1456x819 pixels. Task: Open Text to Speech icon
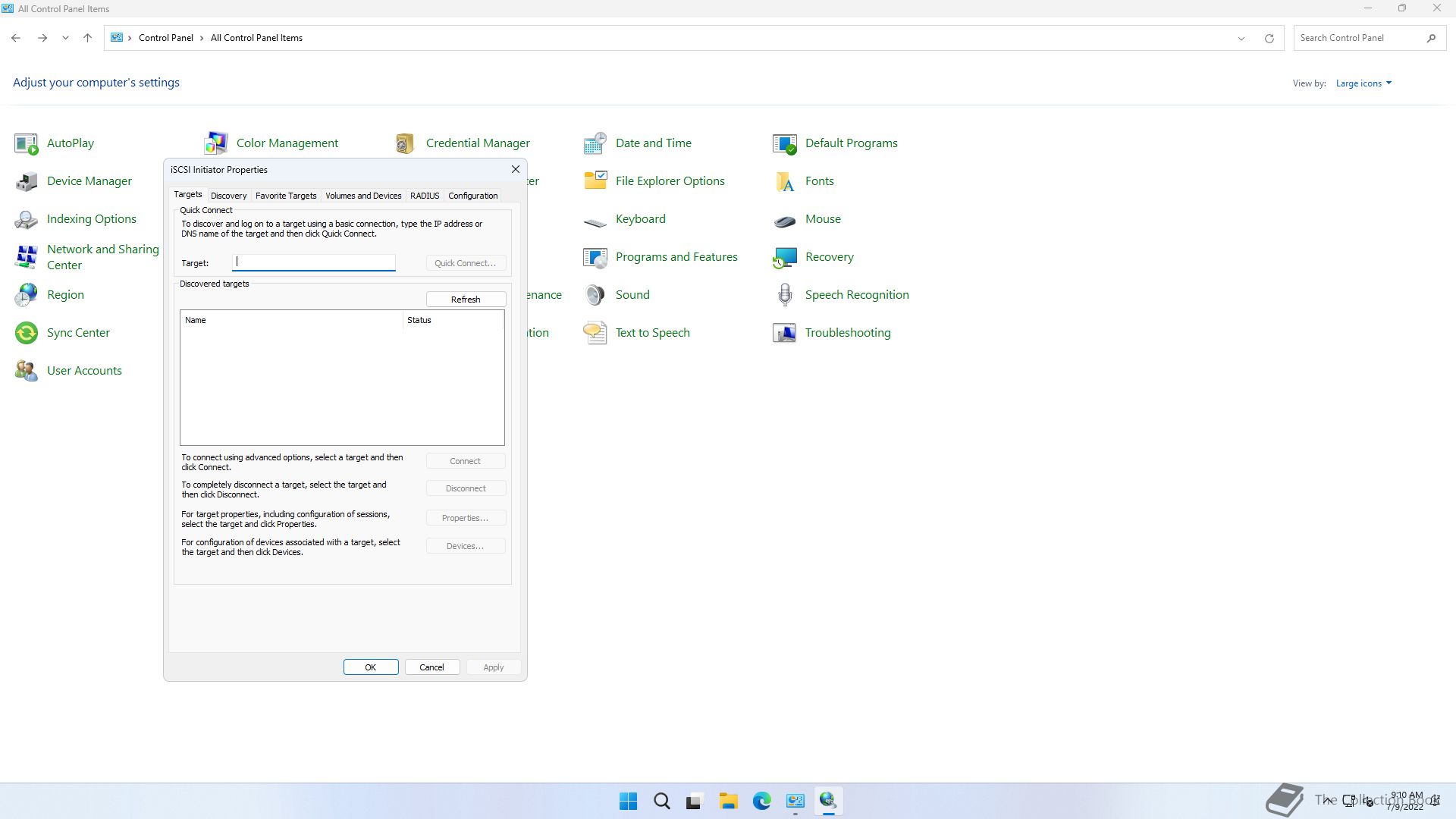coord(595,333)
